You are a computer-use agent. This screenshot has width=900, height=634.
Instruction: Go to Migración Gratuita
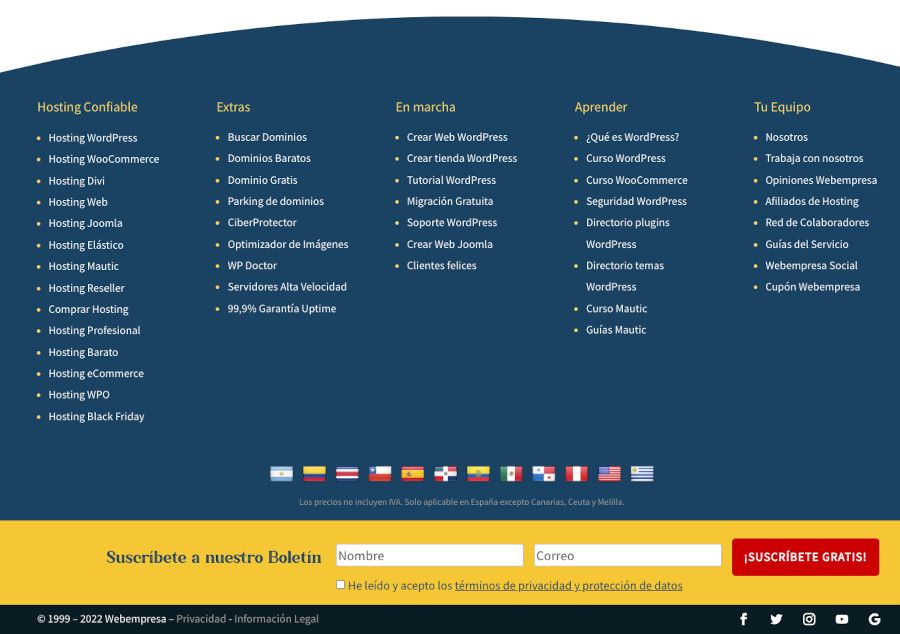(x=450, y=201)
